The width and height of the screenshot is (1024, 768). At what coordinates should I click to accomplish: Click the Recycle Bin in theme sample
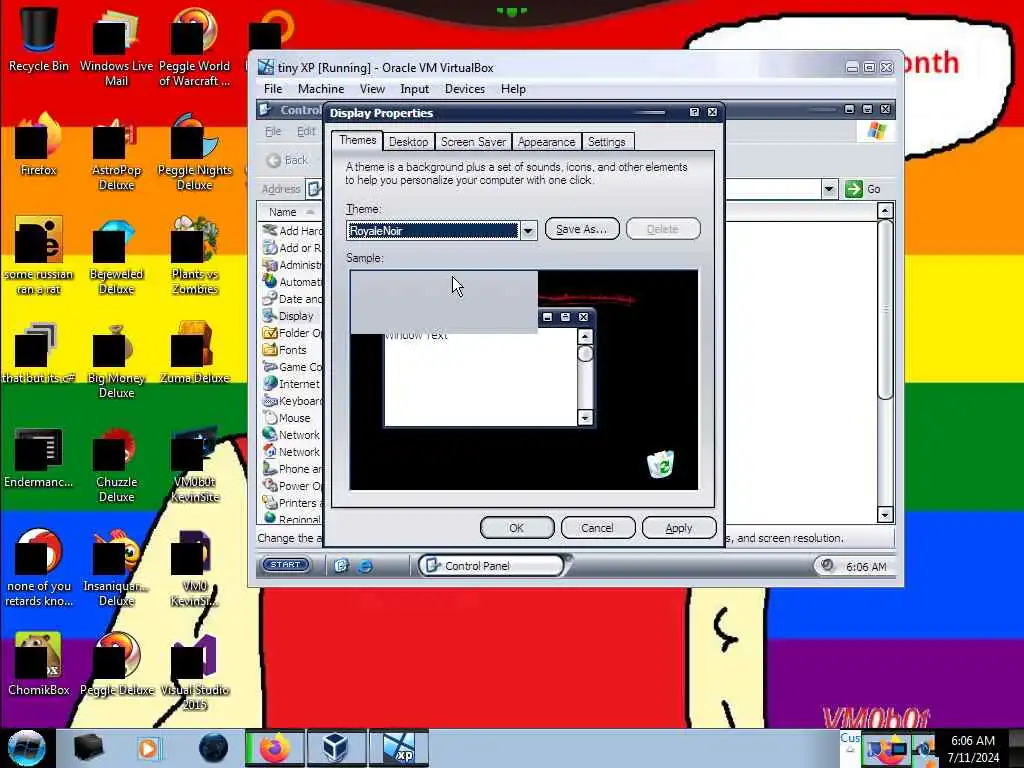[x=661, y=464]
